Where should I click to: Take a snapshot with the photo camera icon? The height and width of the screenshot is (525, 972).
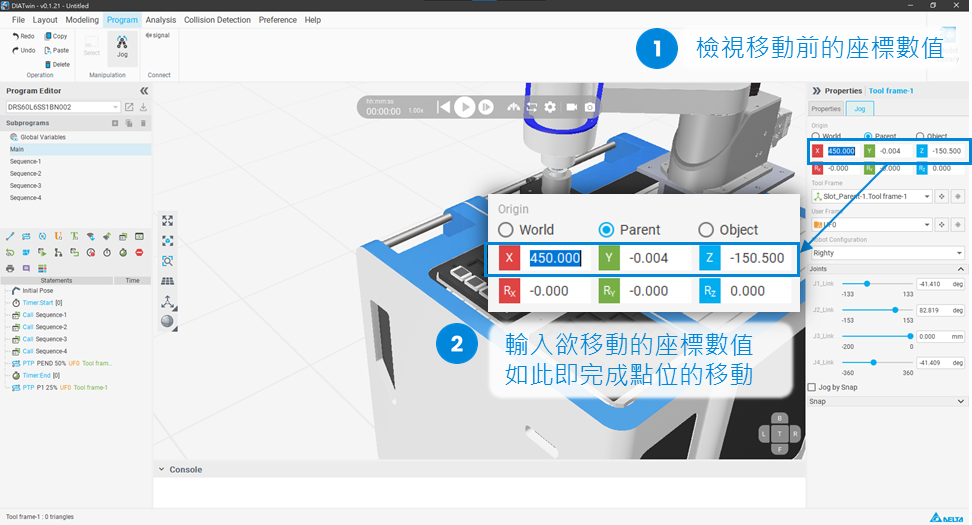pos(590,107)
